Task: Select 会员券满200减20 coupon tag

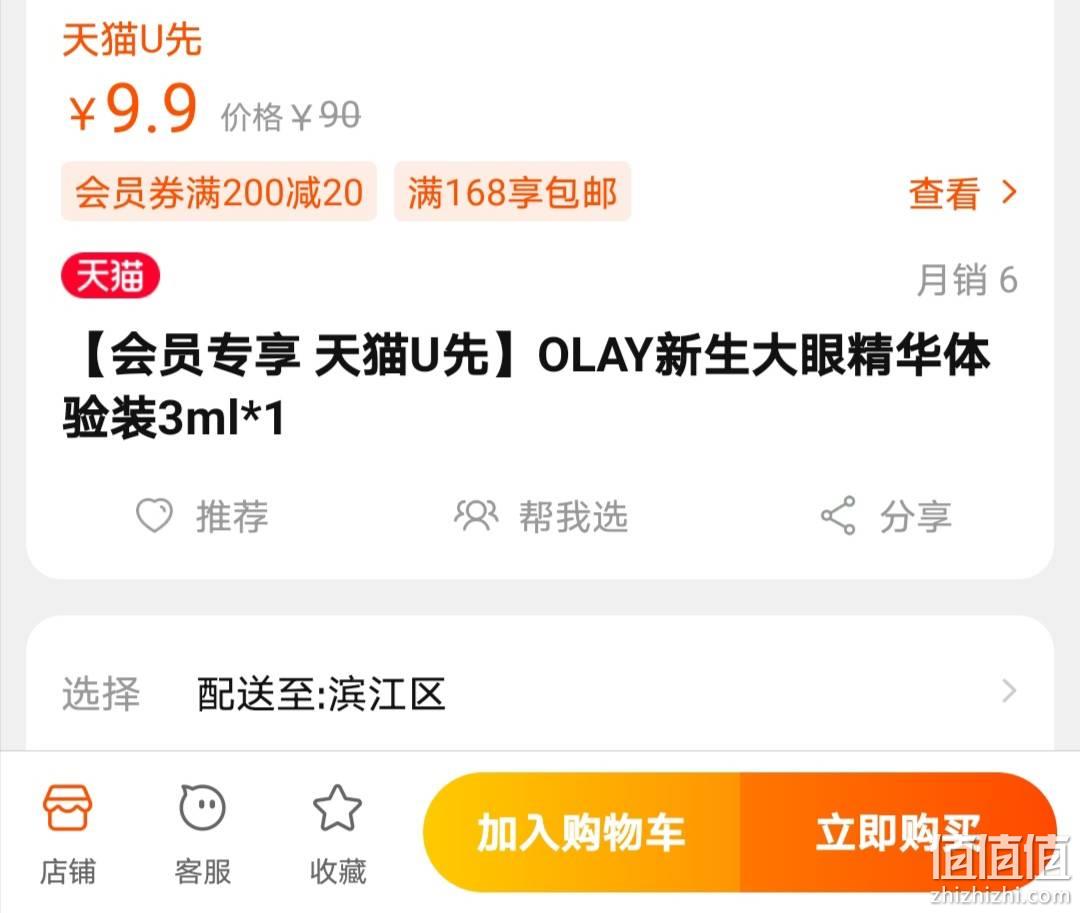Action: click(219, 192)
